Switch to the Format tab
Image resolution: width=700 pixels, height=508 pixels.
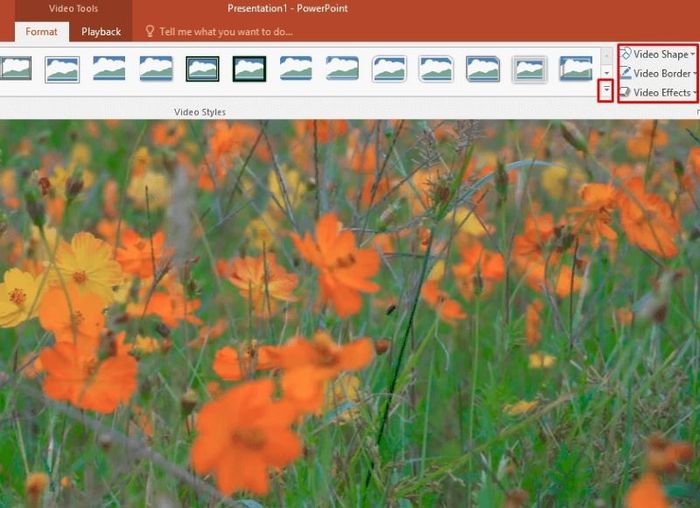tap(42, 32)
